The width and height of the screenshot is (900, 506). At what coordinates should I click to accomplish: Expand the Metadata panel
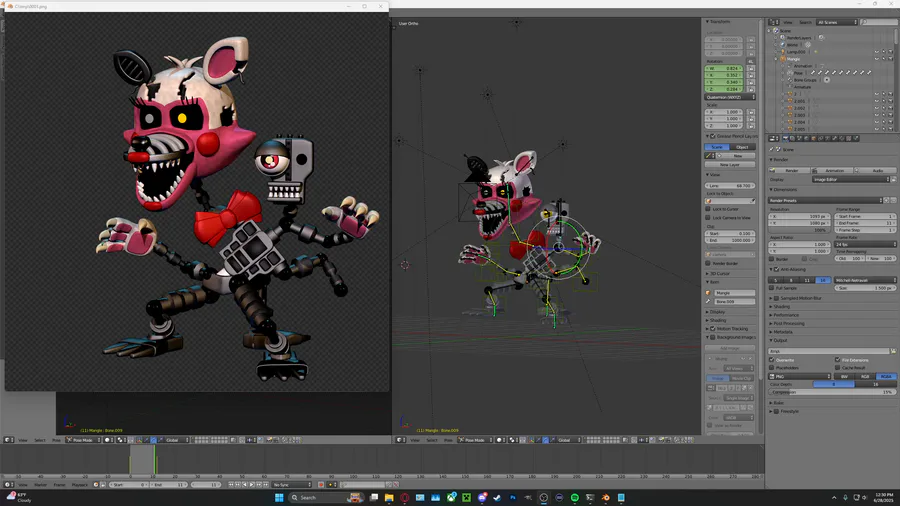point(781,332)
